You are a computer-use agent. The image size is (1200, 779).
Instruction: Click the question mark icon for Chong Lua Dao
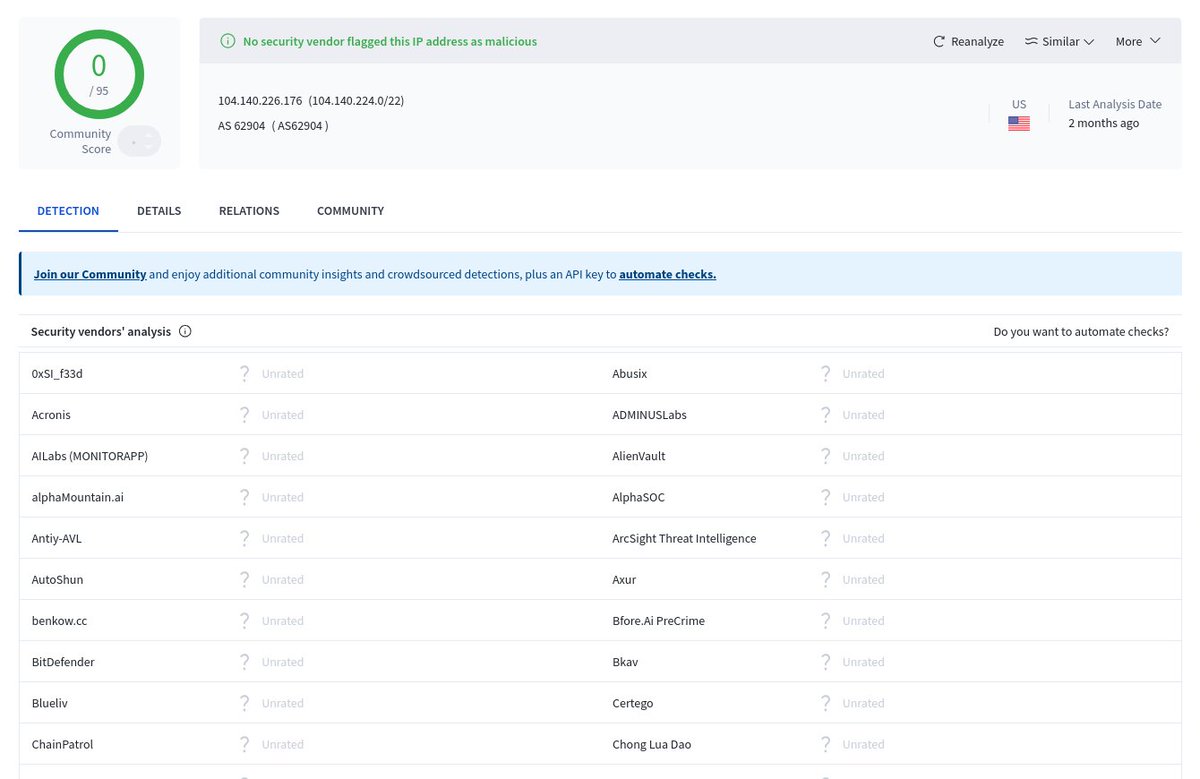(825, 744)
